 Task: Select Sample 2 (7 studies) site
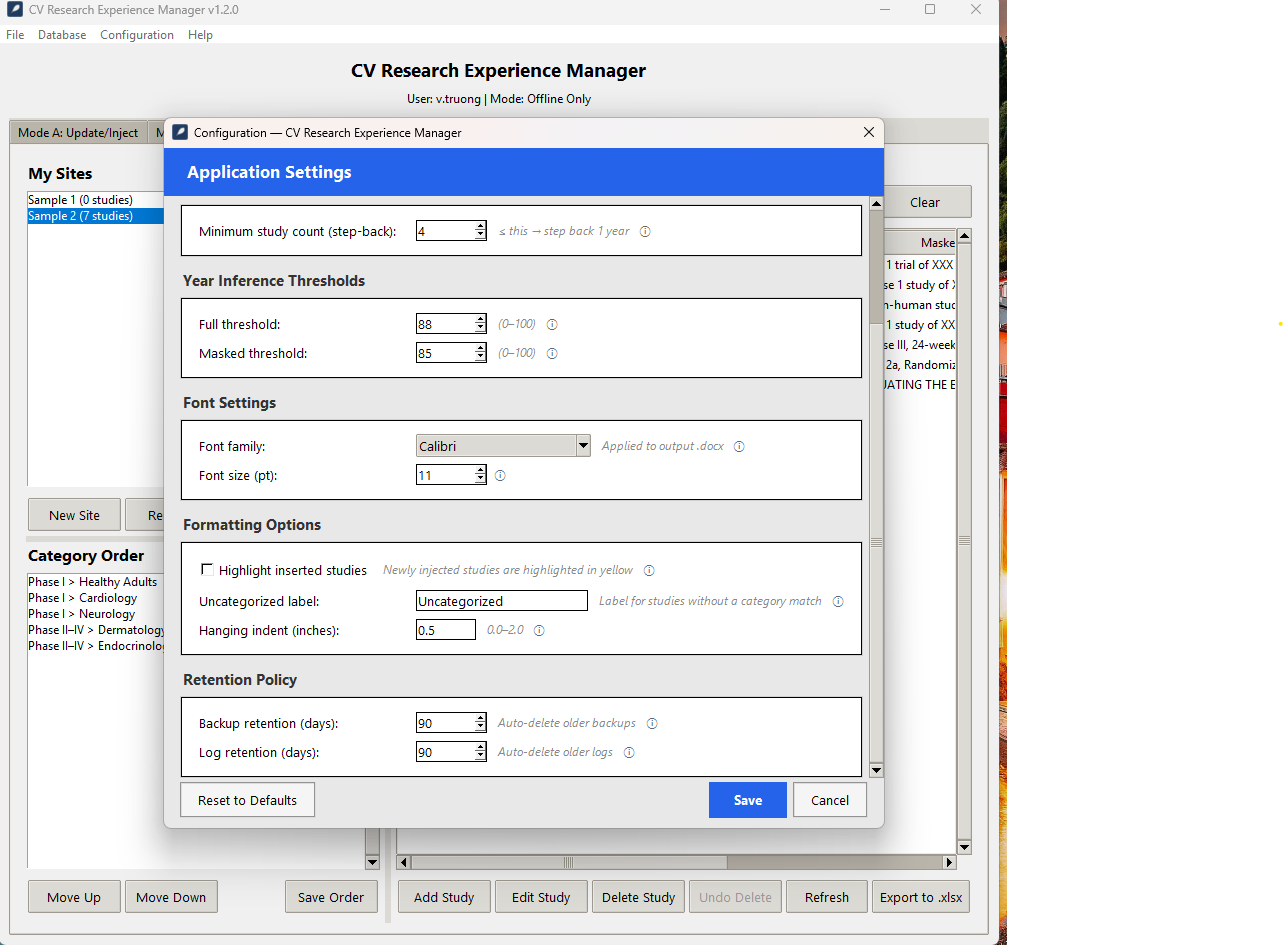pos(95,216)
